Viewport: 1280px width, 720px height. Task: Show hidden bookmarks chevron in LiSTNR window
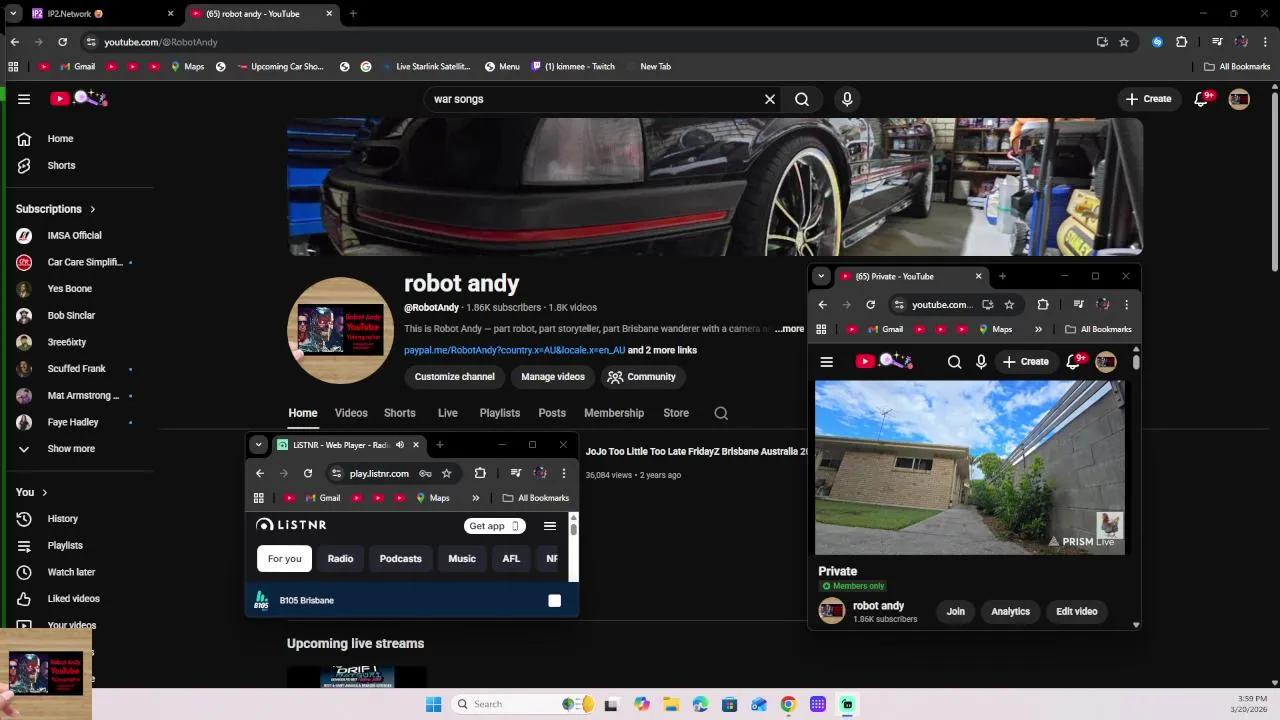click(476, 498)
